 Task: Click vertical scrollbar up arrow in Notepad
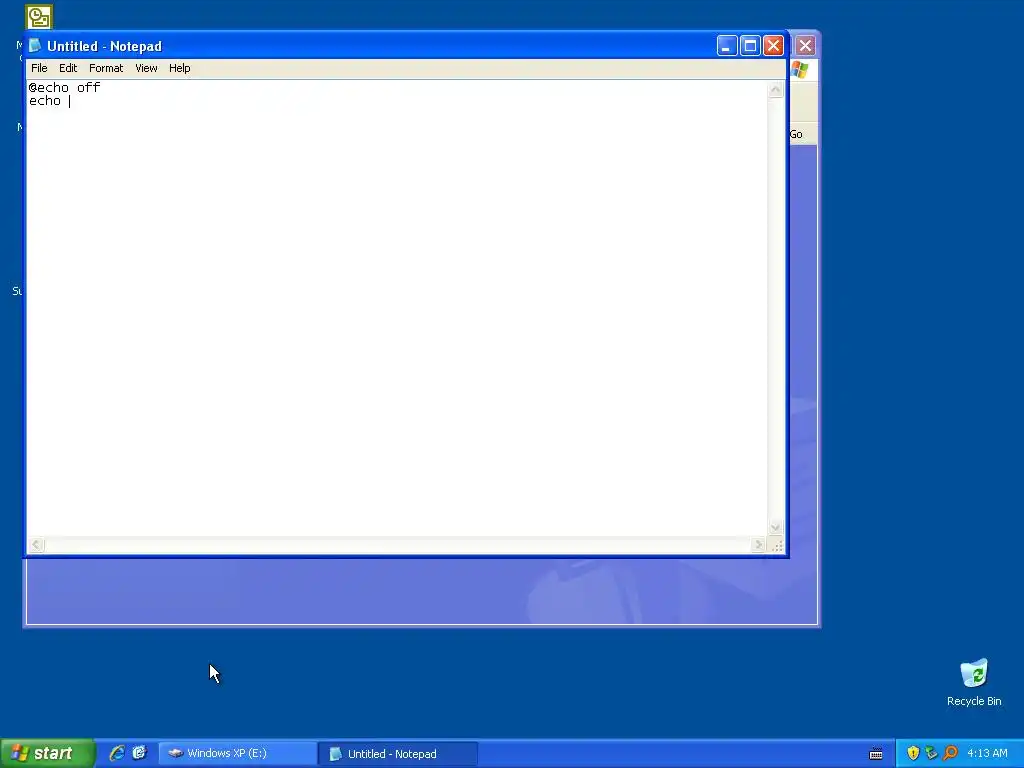(x=775, y=90)
